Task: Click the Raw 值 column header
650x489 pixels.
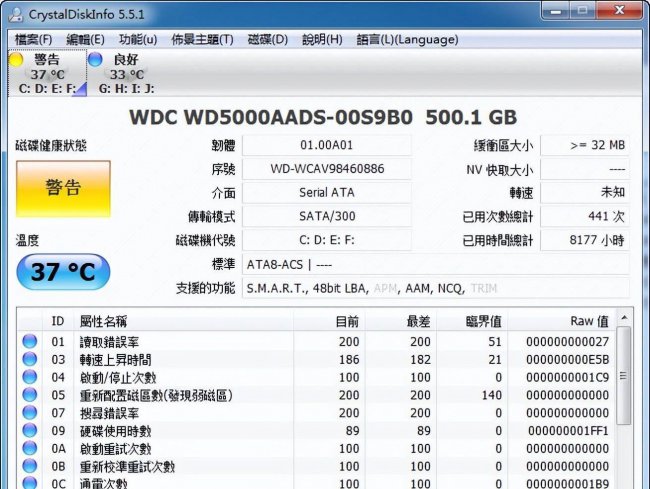Action: click(562, 321)
